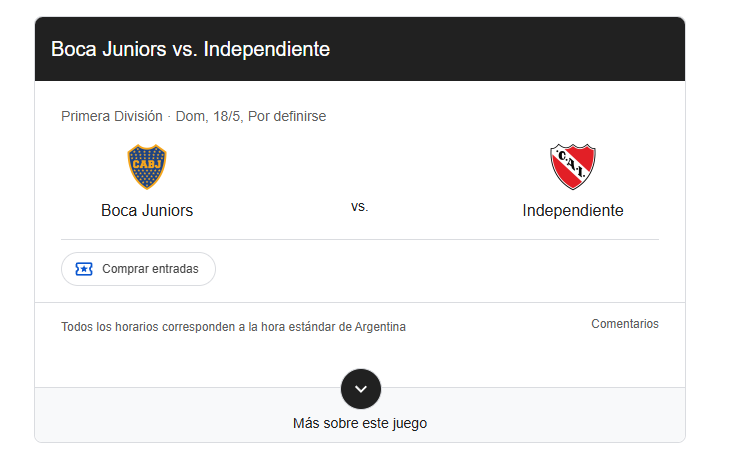Open the Boca Juniors team name

(147, 211)
